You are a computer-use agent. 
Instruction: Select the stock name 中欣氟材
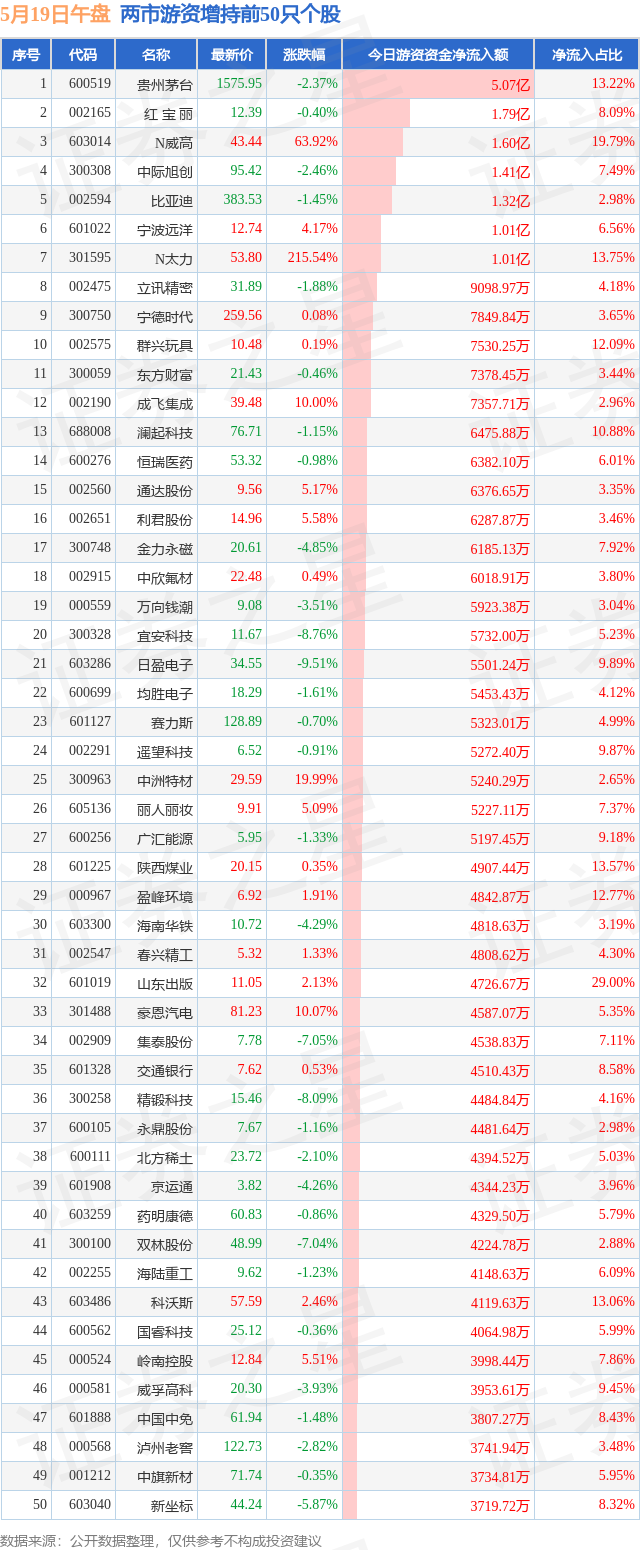coord(165,577)
